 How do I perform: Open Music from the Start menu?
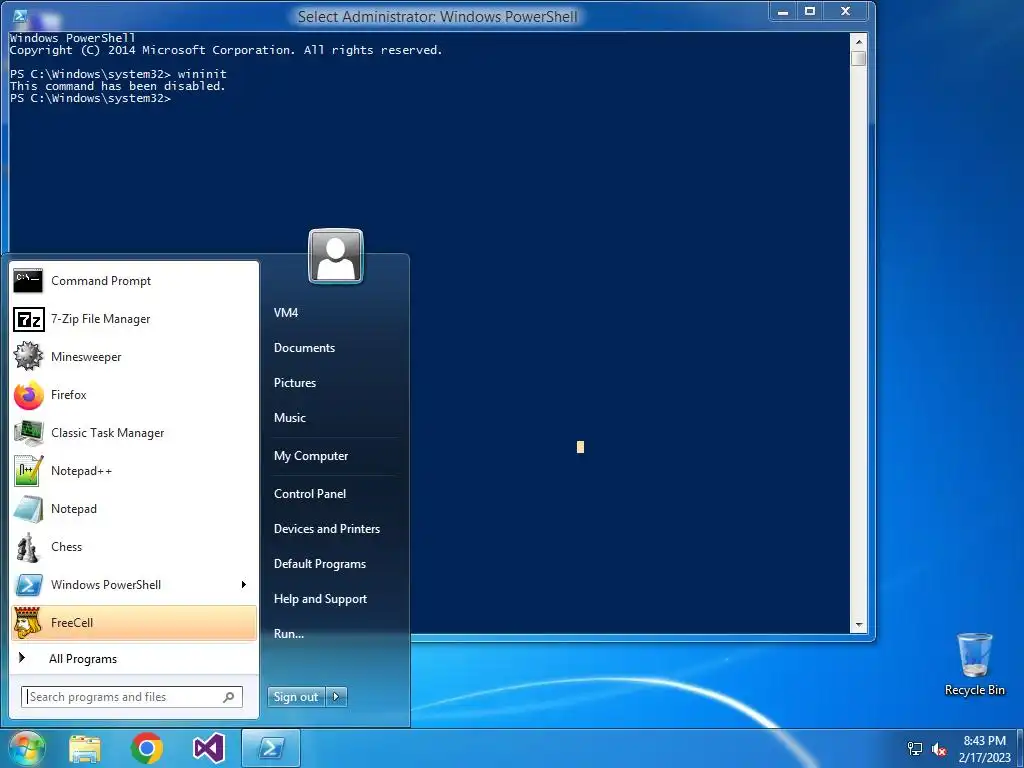(x=290, y=418)
